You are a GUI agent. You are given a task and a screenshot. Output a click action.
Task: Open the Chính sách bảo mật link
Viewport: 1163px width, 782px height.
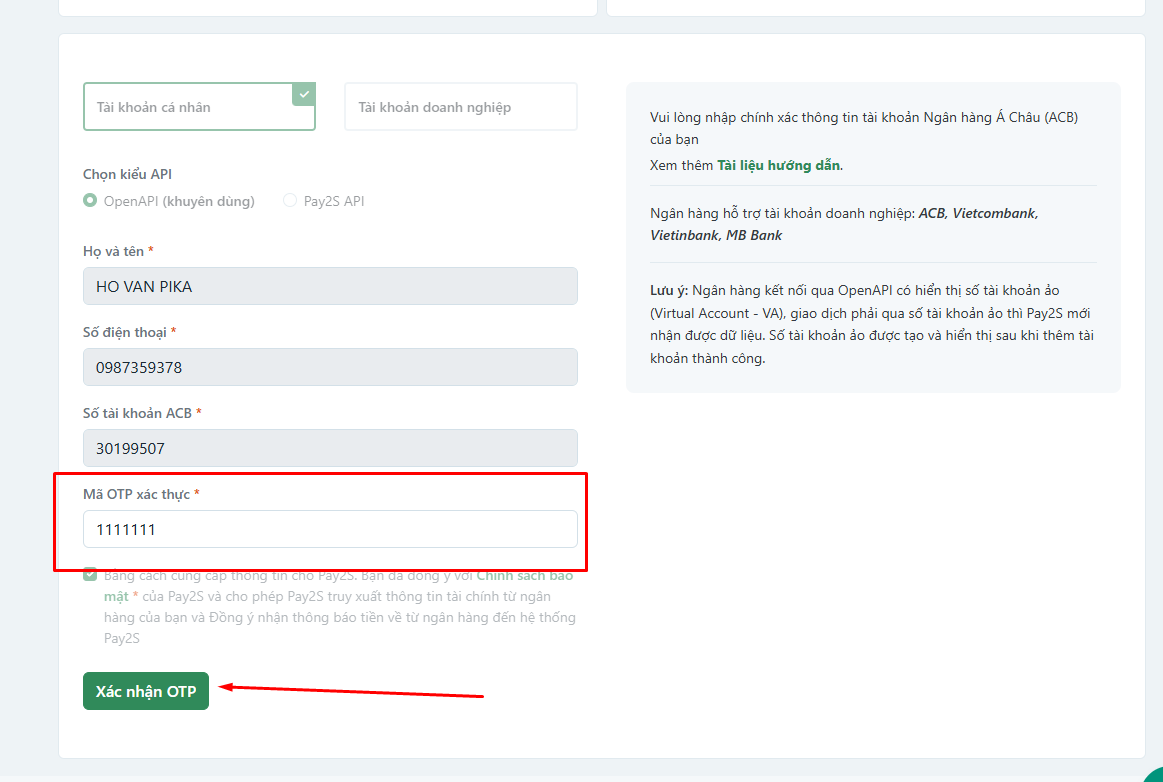click(524, 576)
